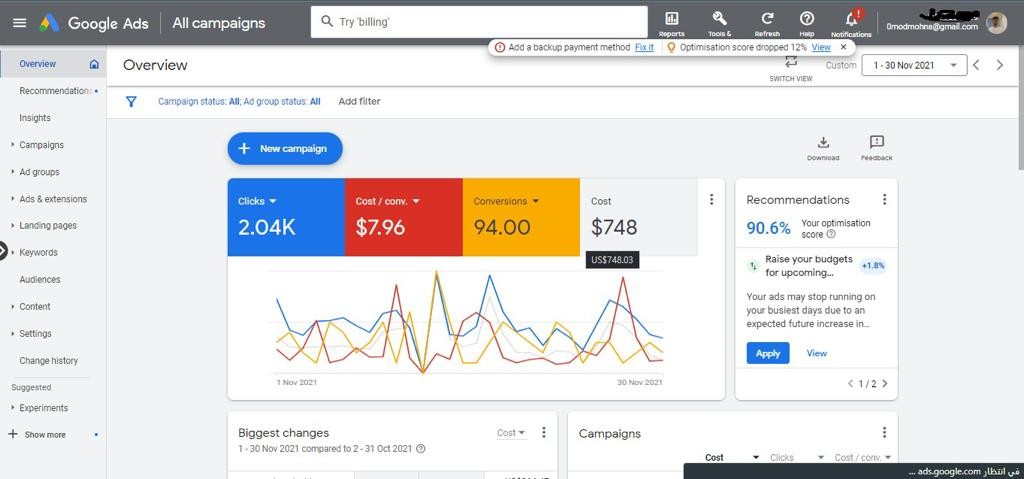Open Campaigns card Cost / conv. dropdown

pyautogui.click(x=888, y=457)
